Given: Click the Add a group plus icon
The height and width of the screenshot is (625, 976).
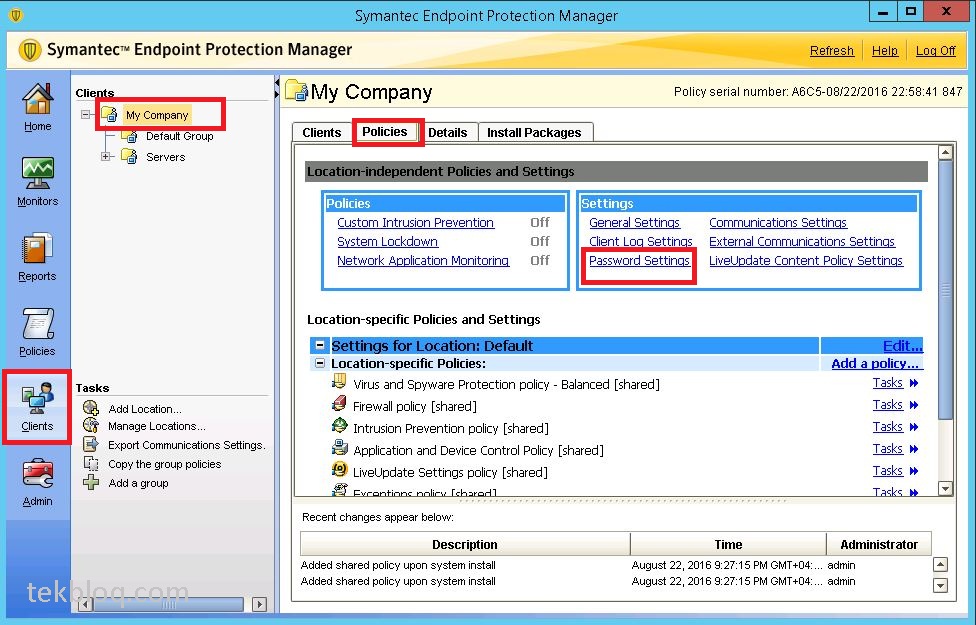Looking at the screenshot, I should point(91,482).
